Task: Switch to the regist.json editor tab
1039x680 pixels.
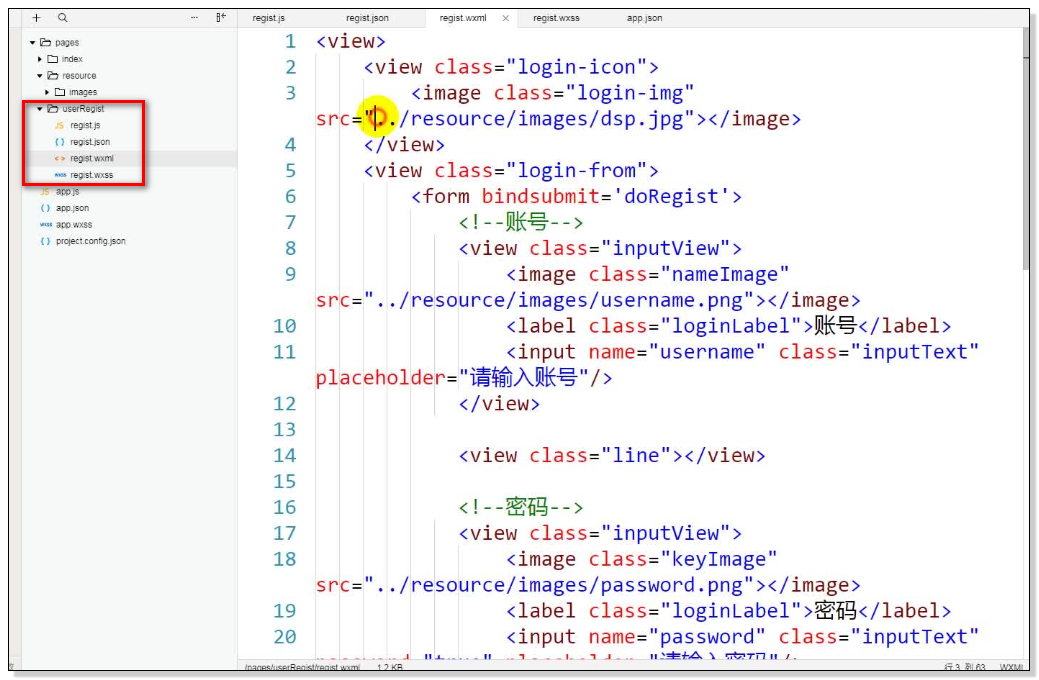Action: pyautogui.click(x=367, y=18)
